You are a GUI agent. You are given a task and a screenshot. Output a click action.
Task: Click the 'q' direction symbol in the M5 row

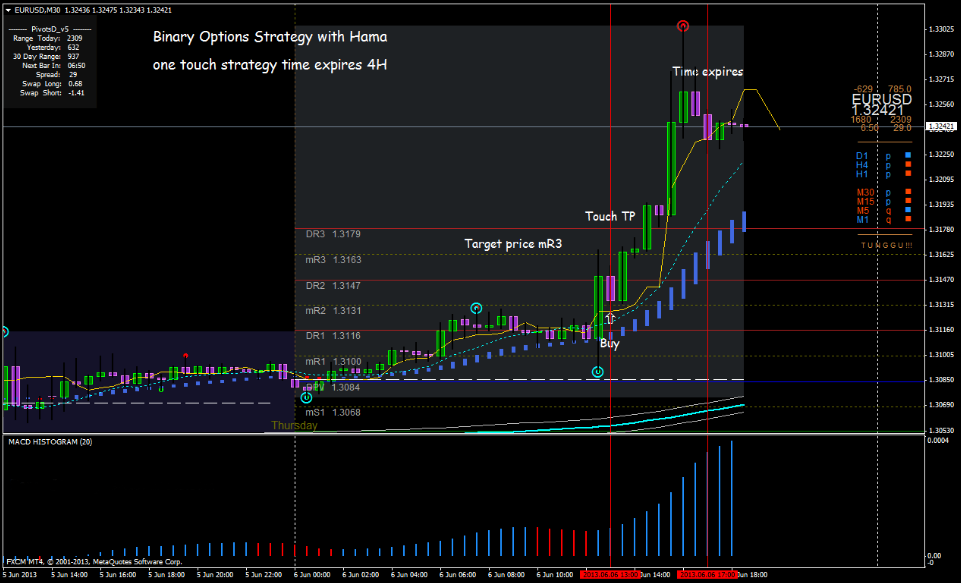click(x=888, y=211)
